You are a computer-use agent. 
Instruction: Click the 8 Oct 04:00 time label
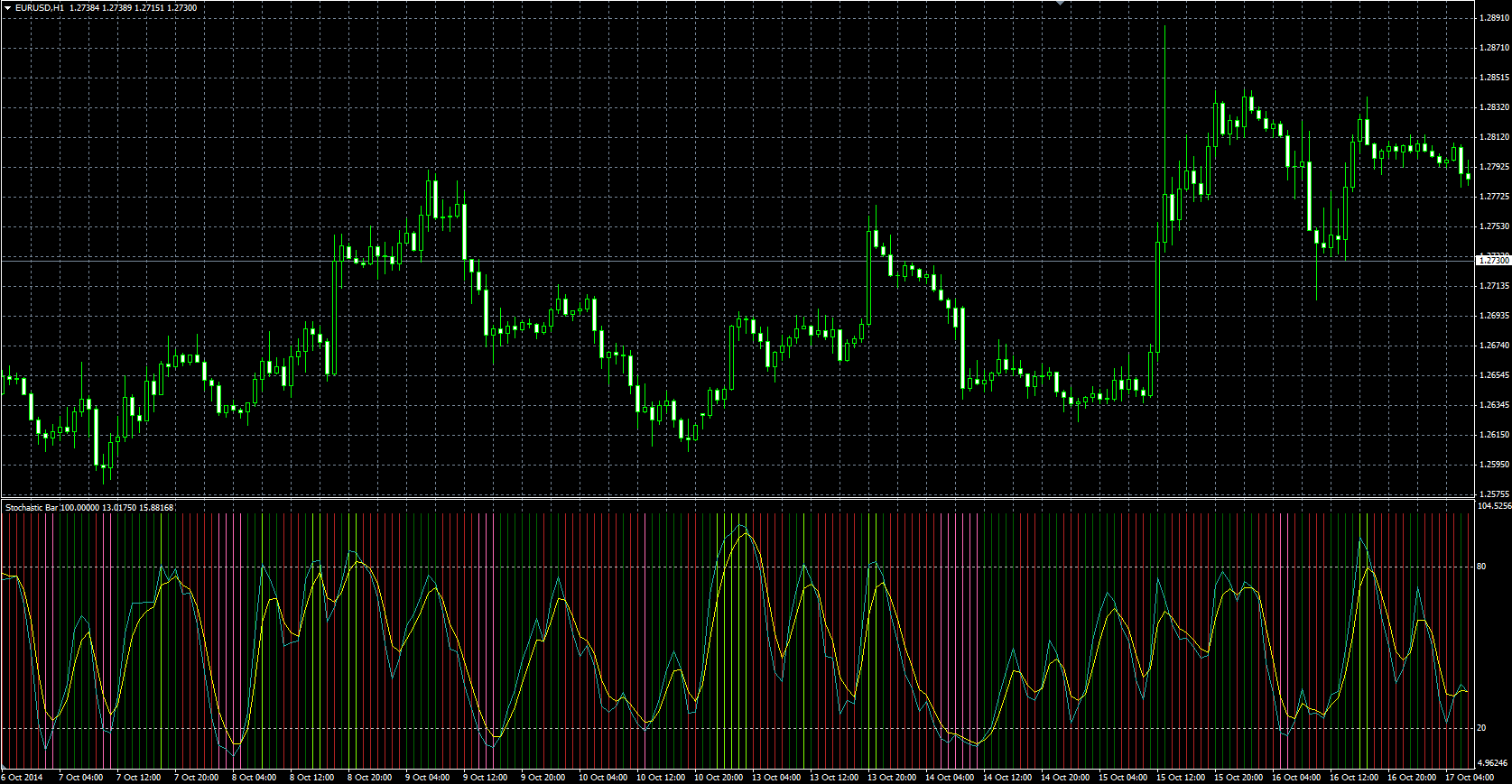[255, 777]
